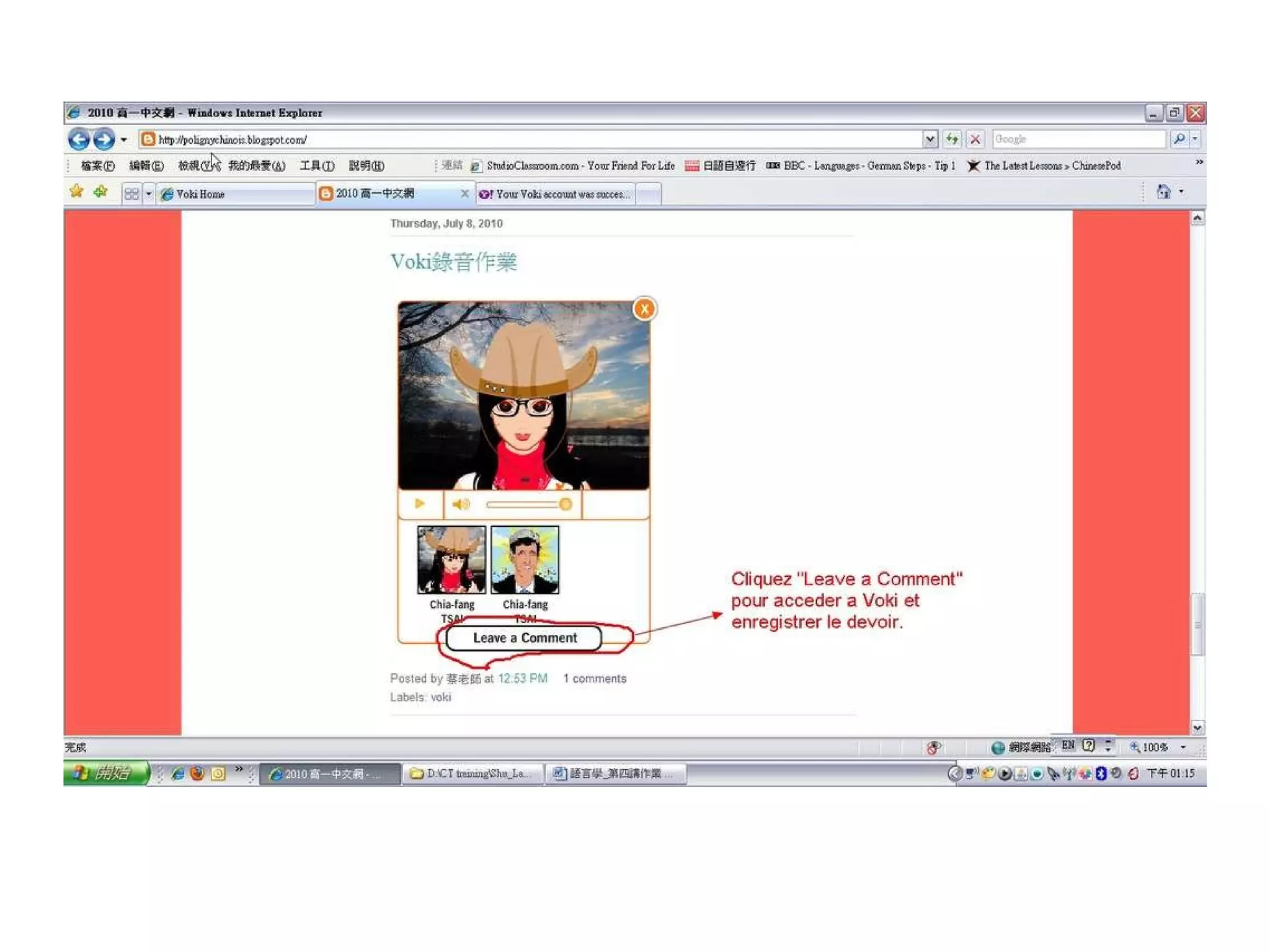Click the Refresh page icon

point(952,139)
